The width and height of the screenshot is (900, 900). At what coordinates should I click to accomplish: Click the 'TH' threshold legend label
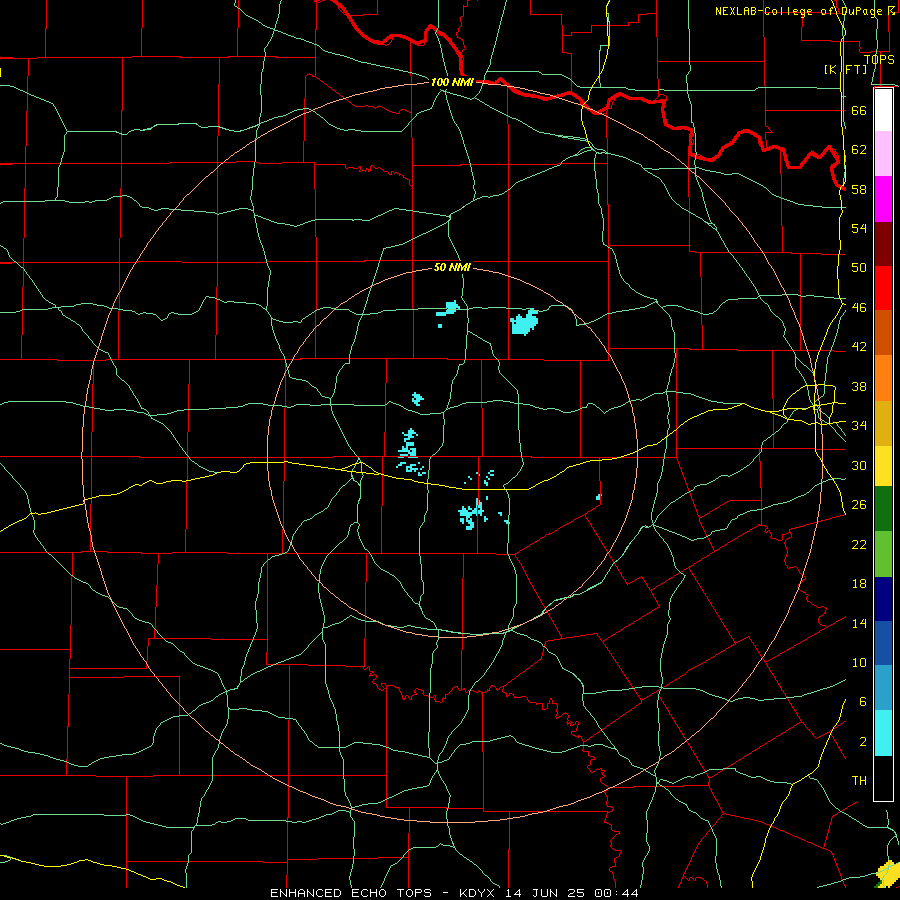tap(859, 781)
